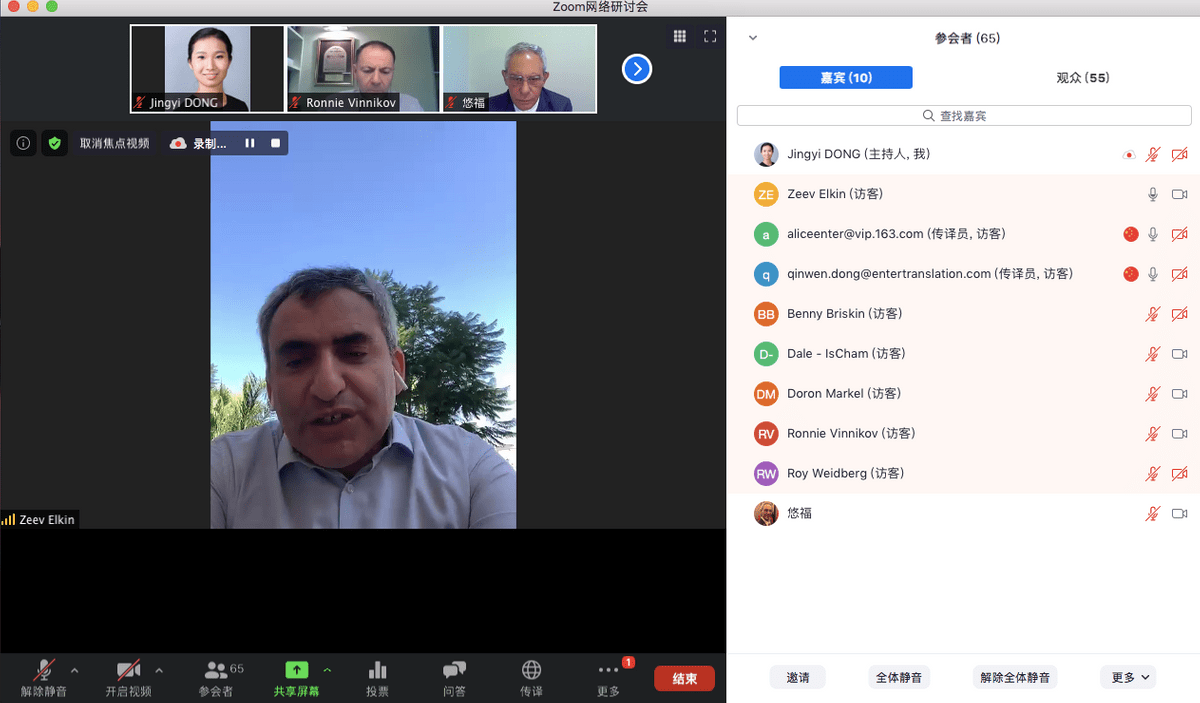Click the 查找嘉宾 search field
Viewport: 1200px width, 703px height.
click(964, 116)
